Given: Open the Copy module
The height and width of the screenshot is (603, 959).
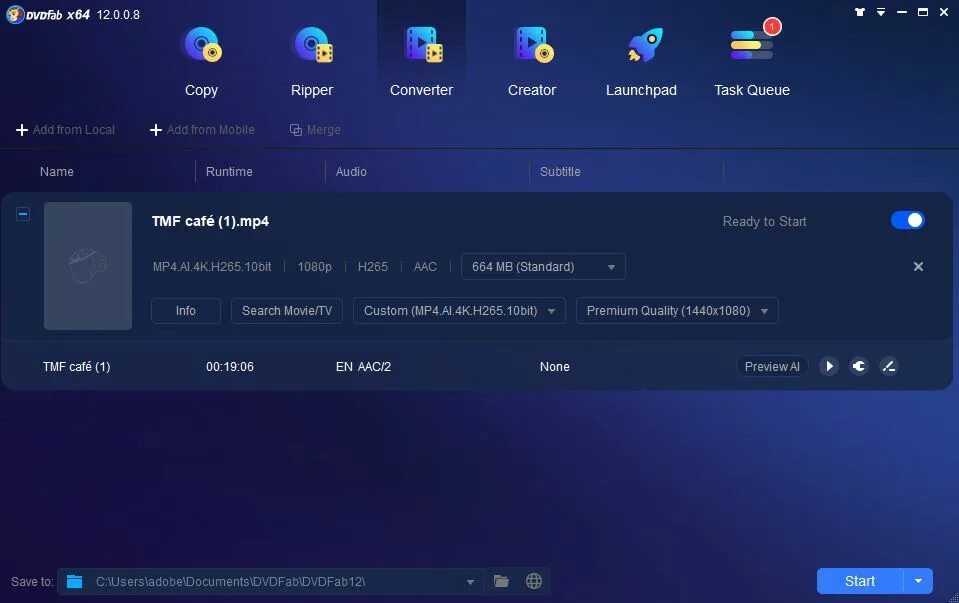Looking at the screenshot, I should point(201,61).
